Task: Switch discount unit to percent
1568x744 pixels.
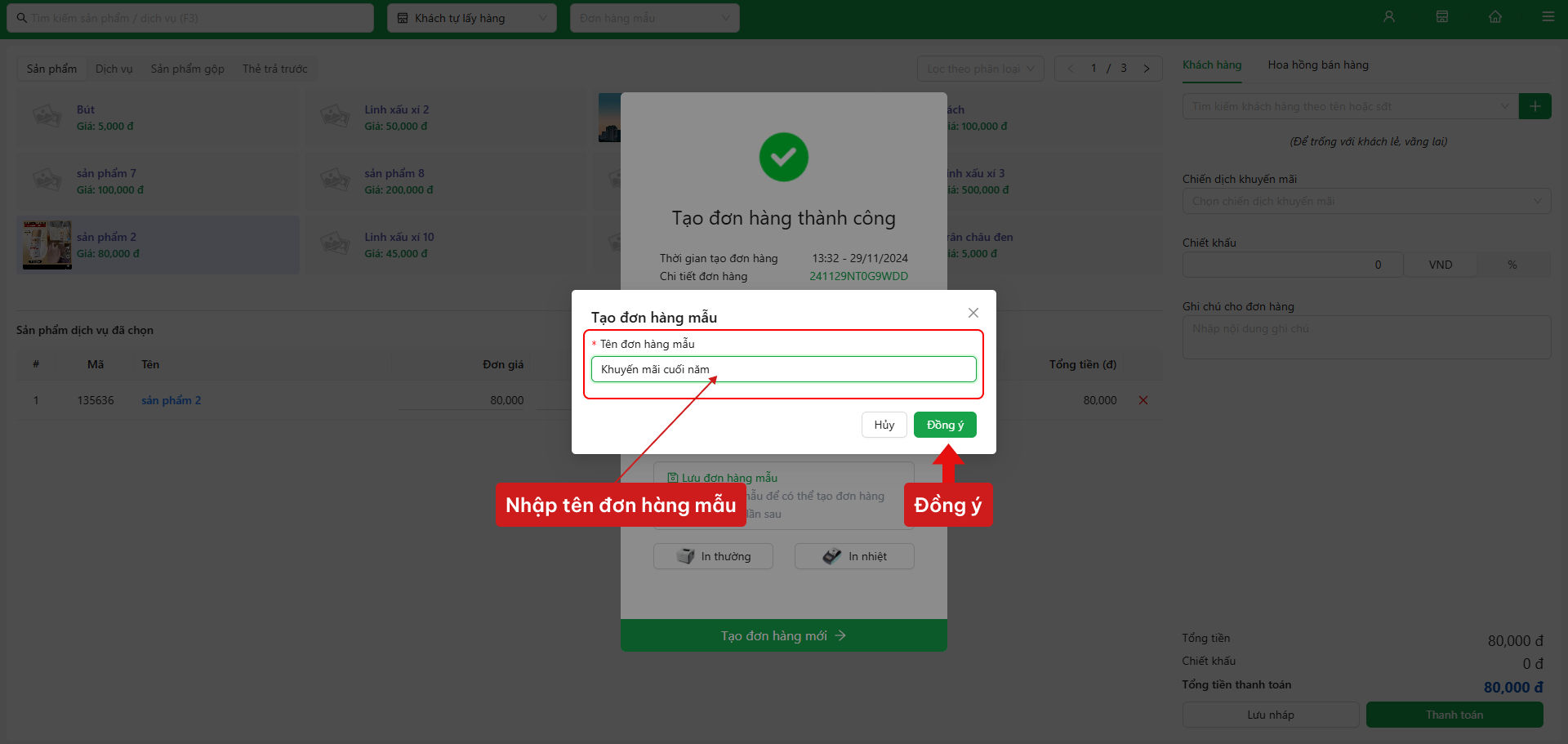Action: pos(1512,265)
